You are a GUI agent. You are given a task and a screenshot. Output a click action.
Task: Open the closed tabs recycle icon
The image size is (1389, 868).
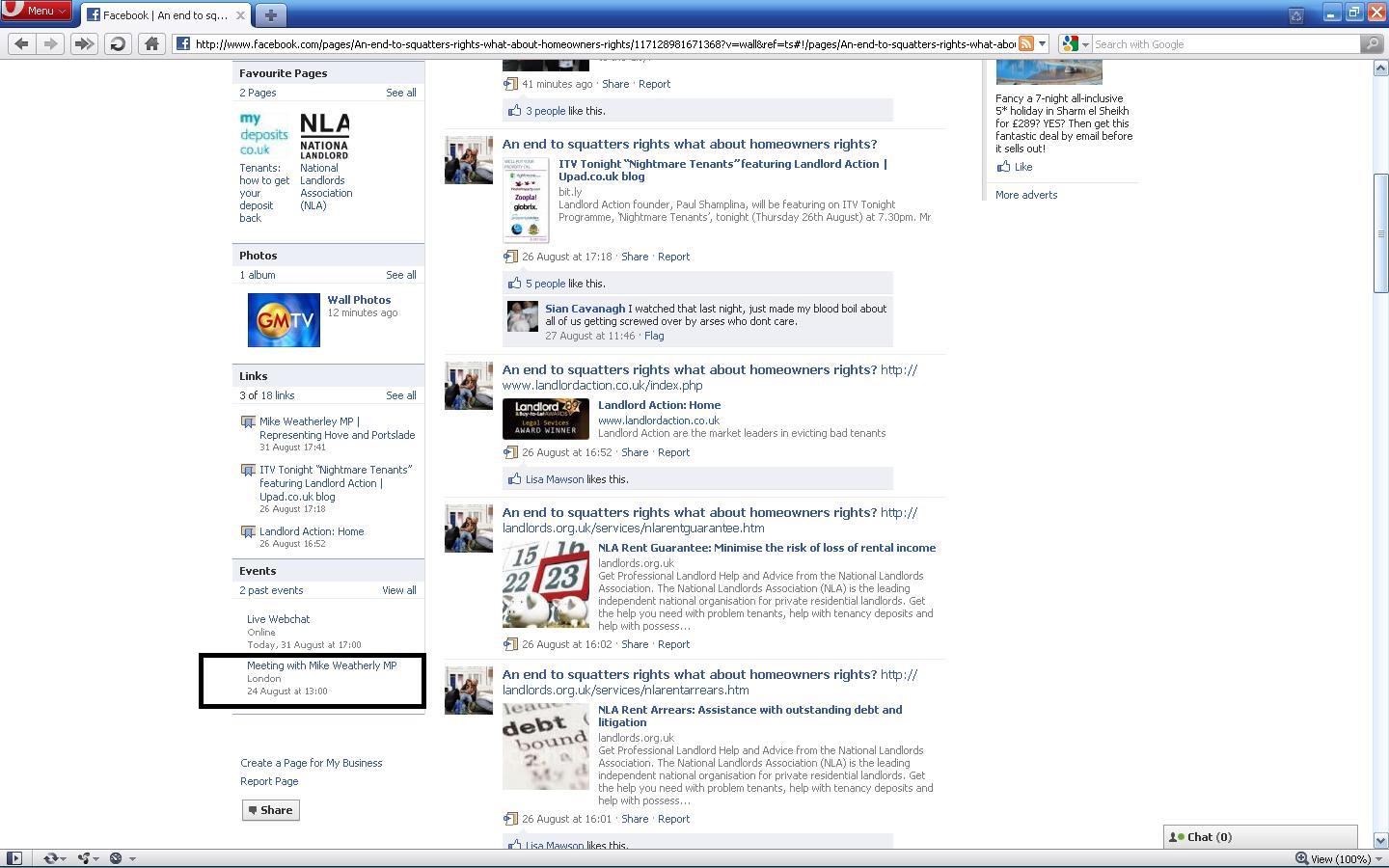1296,14
